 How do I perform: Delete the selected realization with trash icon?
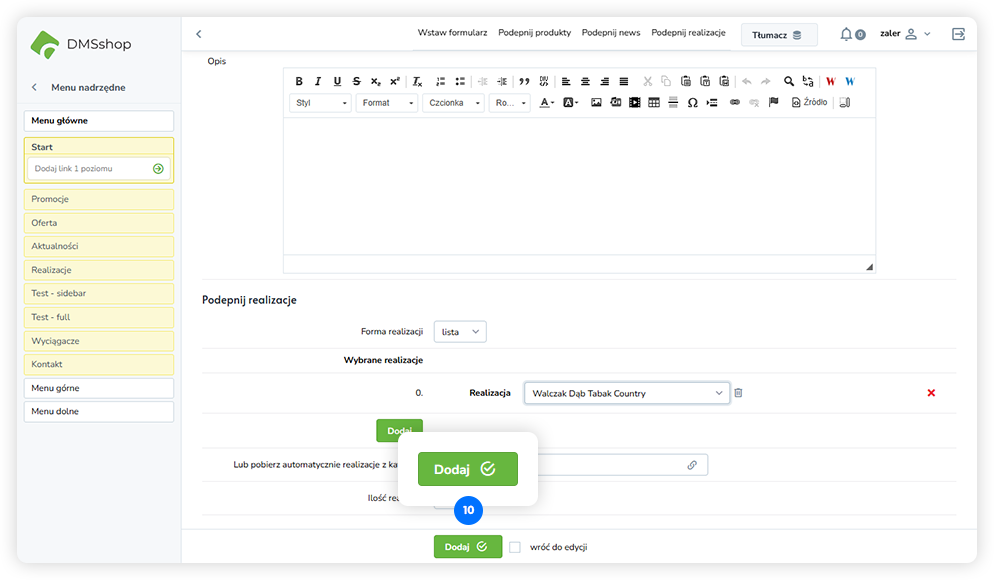point(738,393)
